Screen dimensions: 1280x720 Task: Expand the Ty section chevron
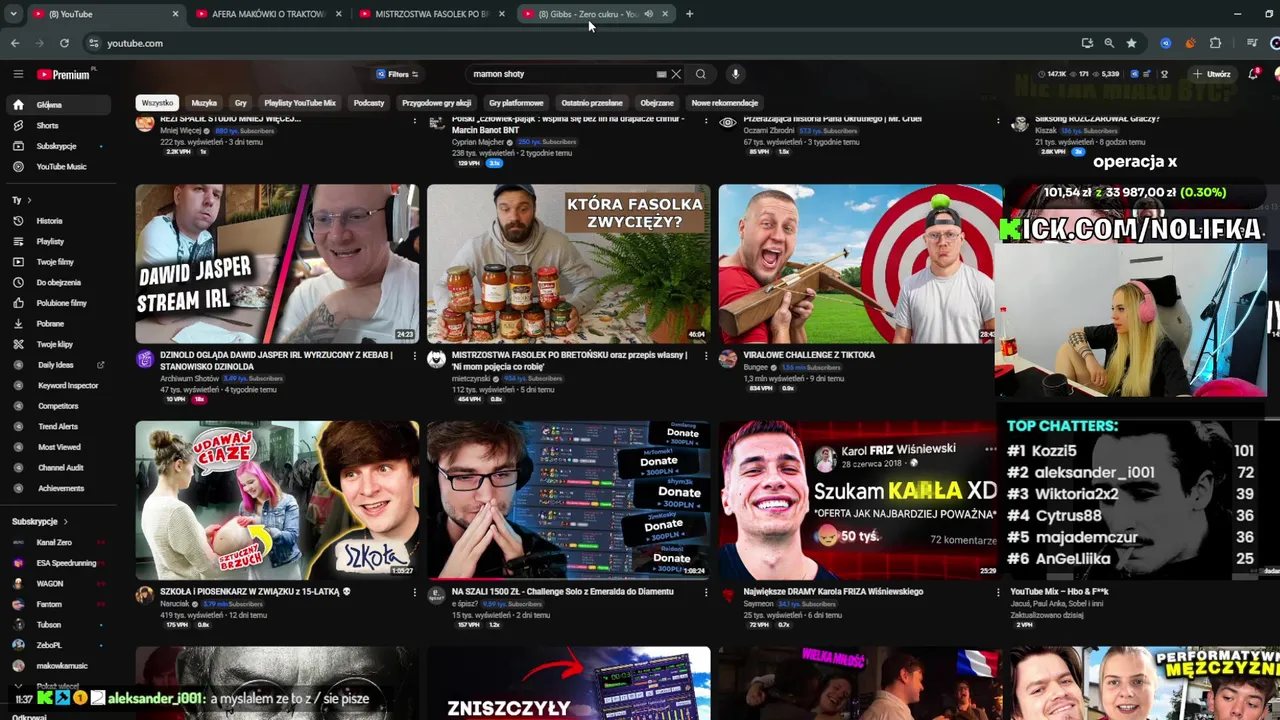(x=29, y=200)
